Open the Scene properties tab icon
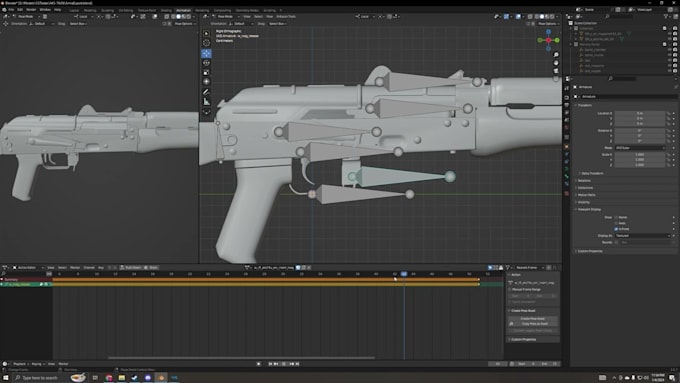Viewport: 680px width, 383px height. (x=567, y=120)
